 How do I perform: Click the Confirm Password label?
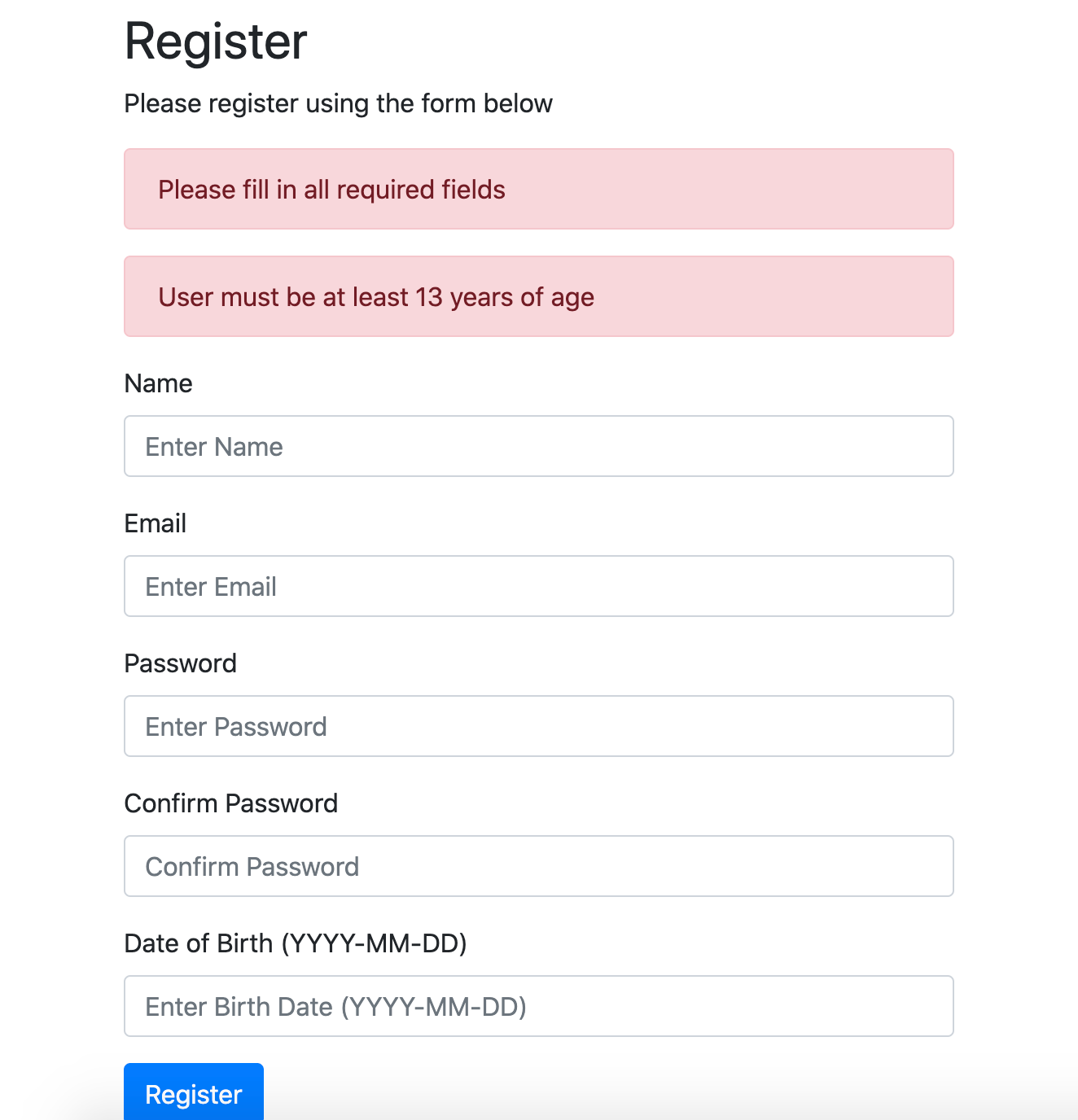pyautogui.click(x=230, y=803)
